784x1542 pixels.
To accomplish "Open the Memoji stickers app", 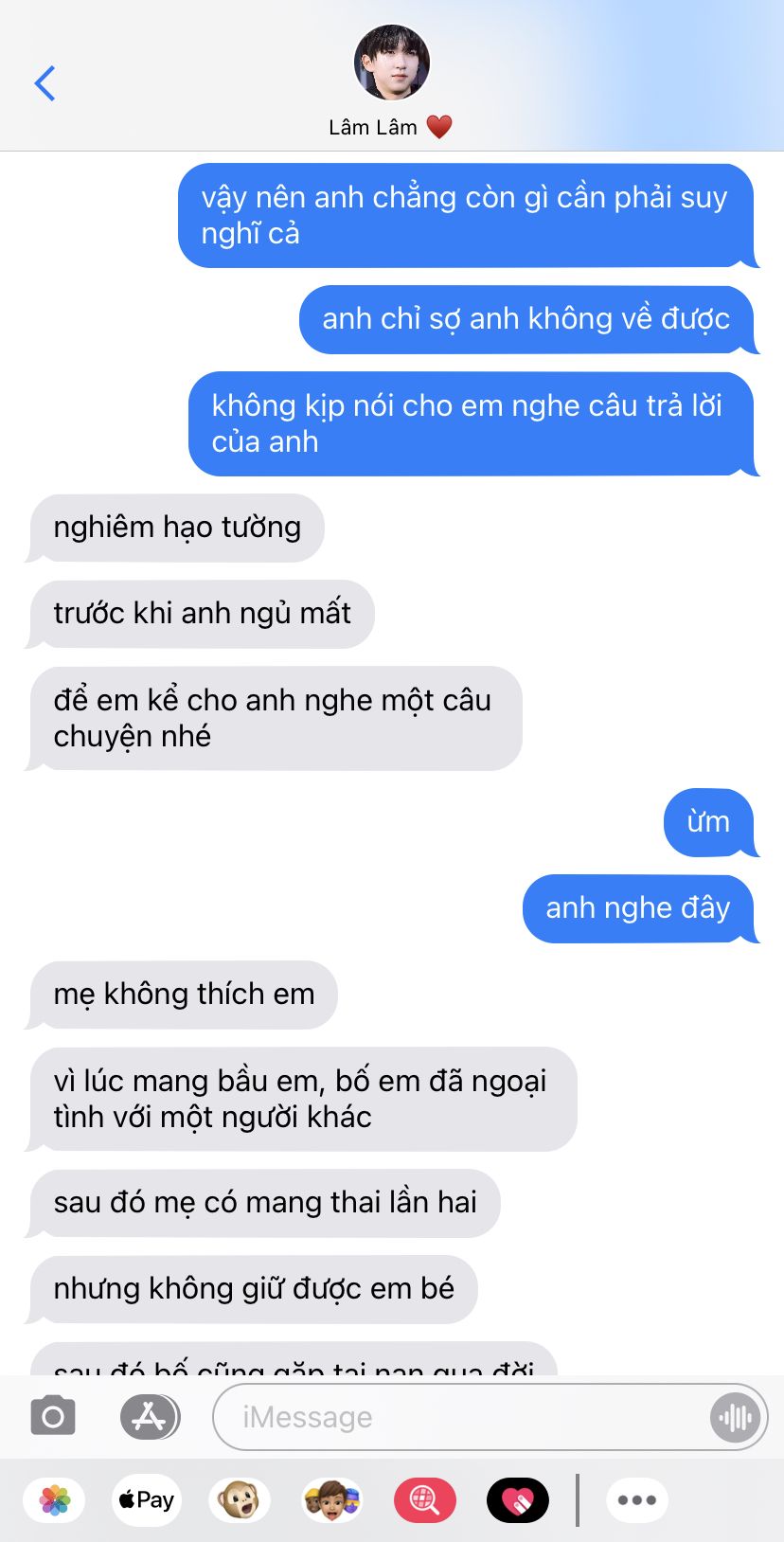I will click(x=331, y=1500).
